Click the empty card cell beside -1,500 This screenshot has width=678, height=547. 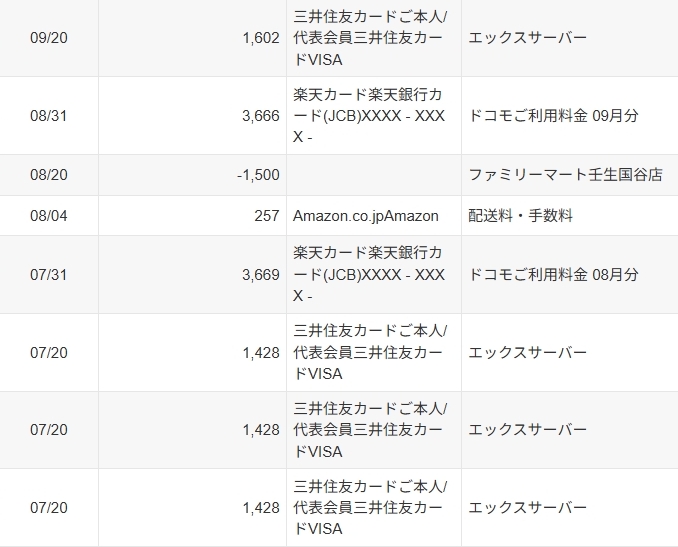click(372, 175)
